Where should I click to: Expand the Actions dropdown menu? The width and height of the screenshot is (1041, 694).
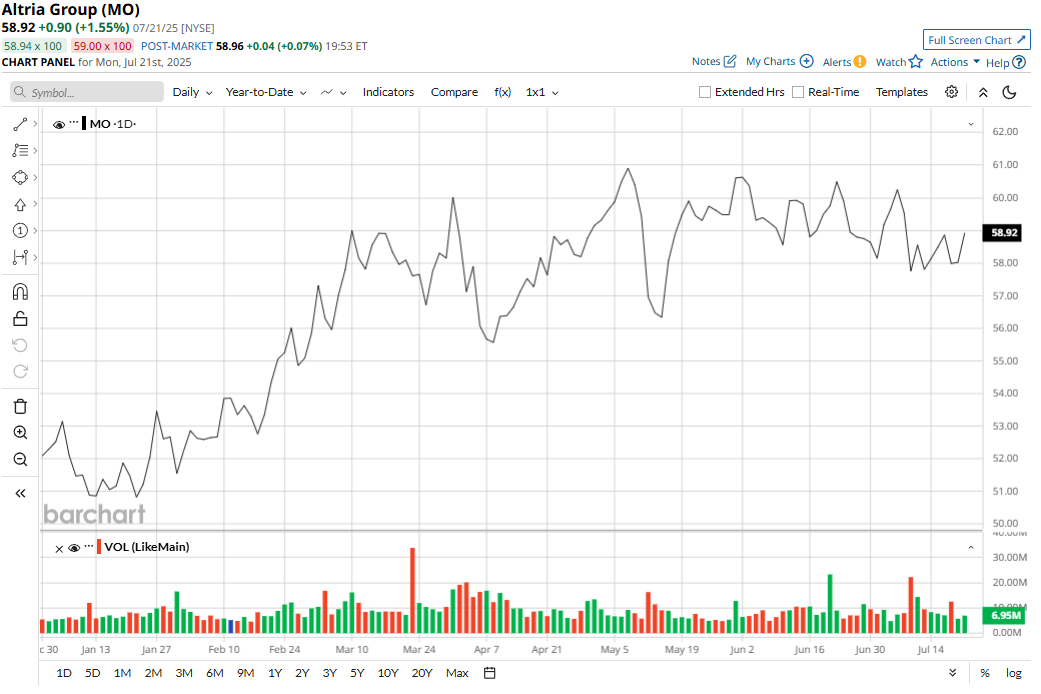coord(955,62)
